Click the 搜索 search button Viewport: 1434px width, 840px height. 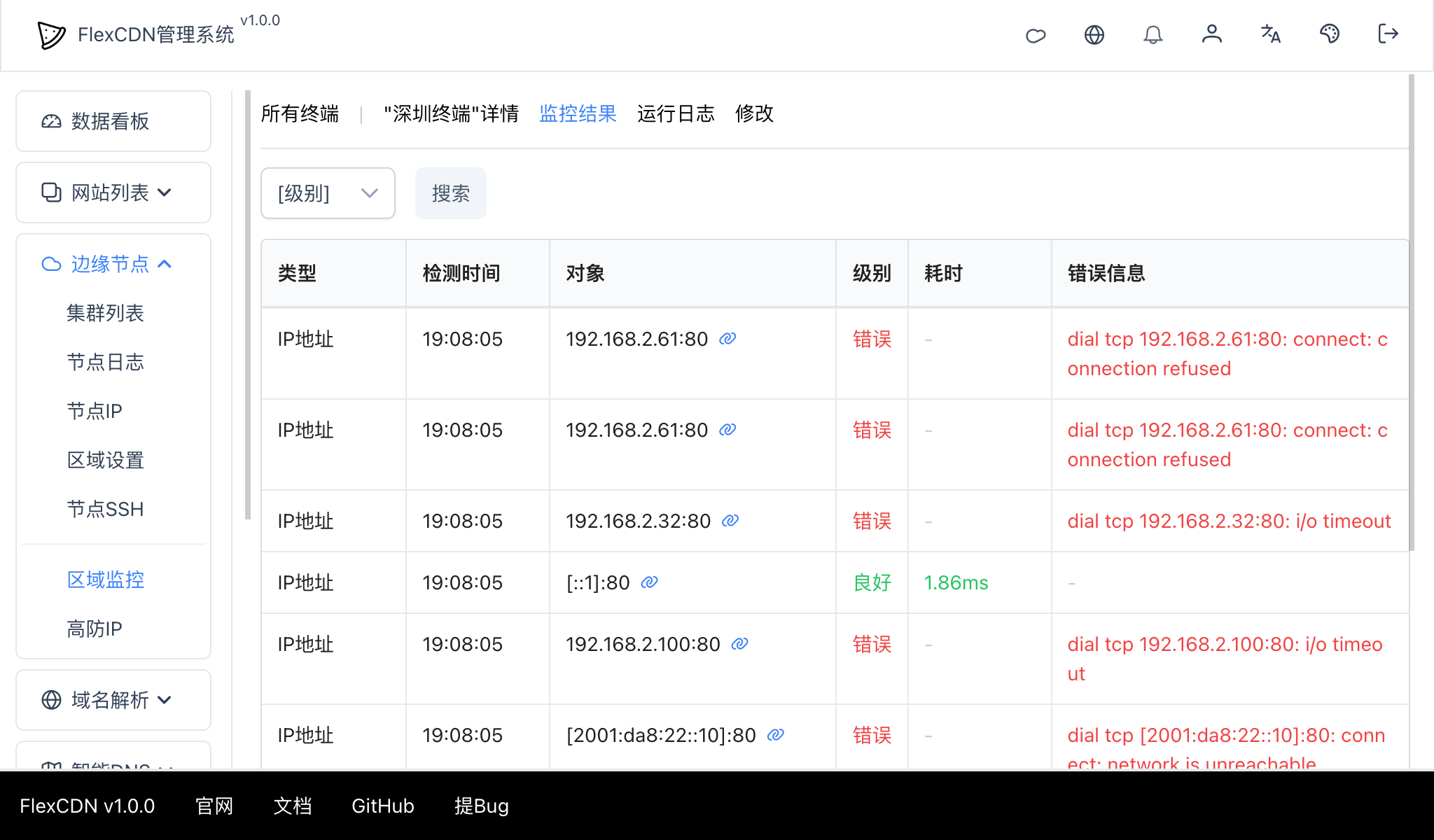[450, 193]
